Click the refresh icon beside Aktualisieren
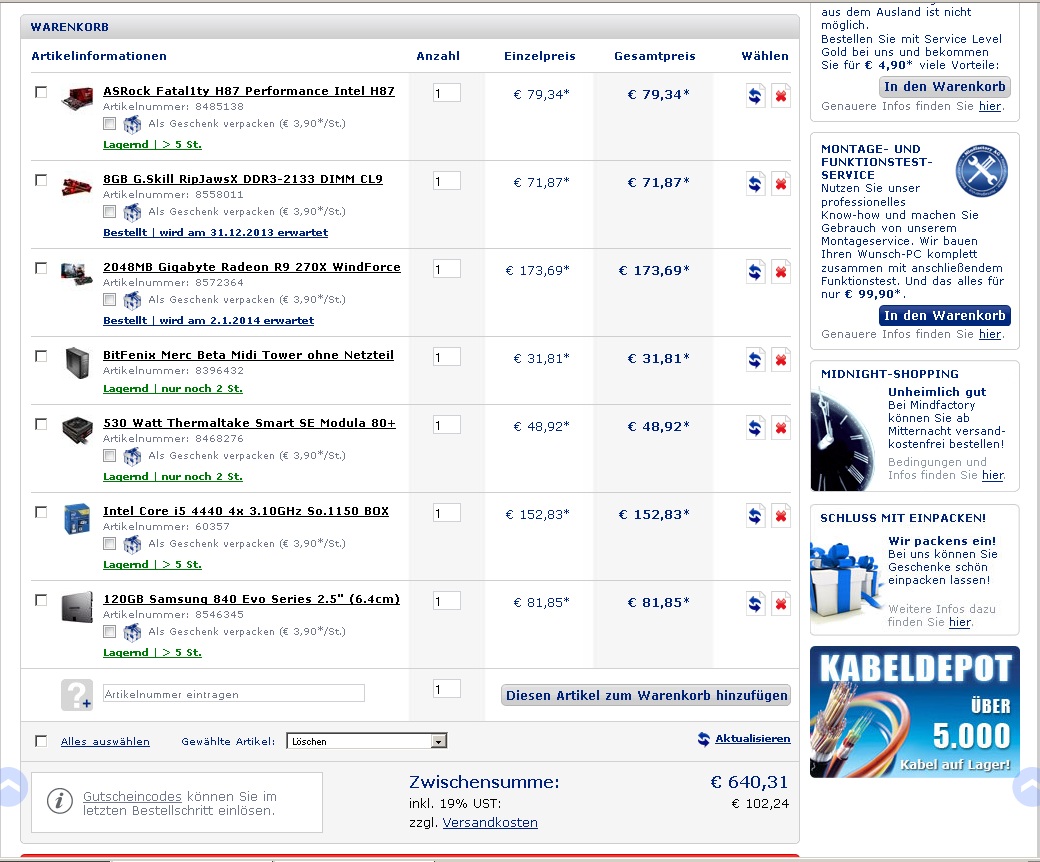The image size is (1040, 862). [704, 739]
